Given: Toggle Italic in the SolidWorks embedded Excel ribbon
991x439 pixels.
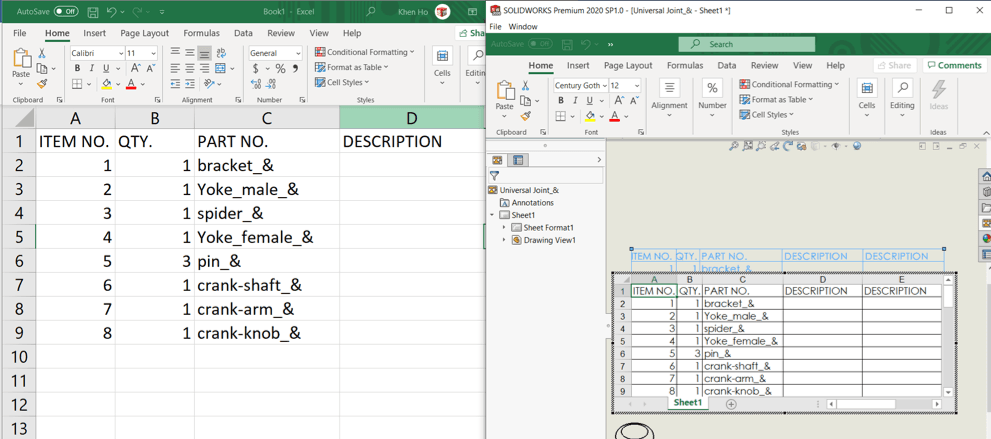Looking at the screenshot, I should 575,100.
